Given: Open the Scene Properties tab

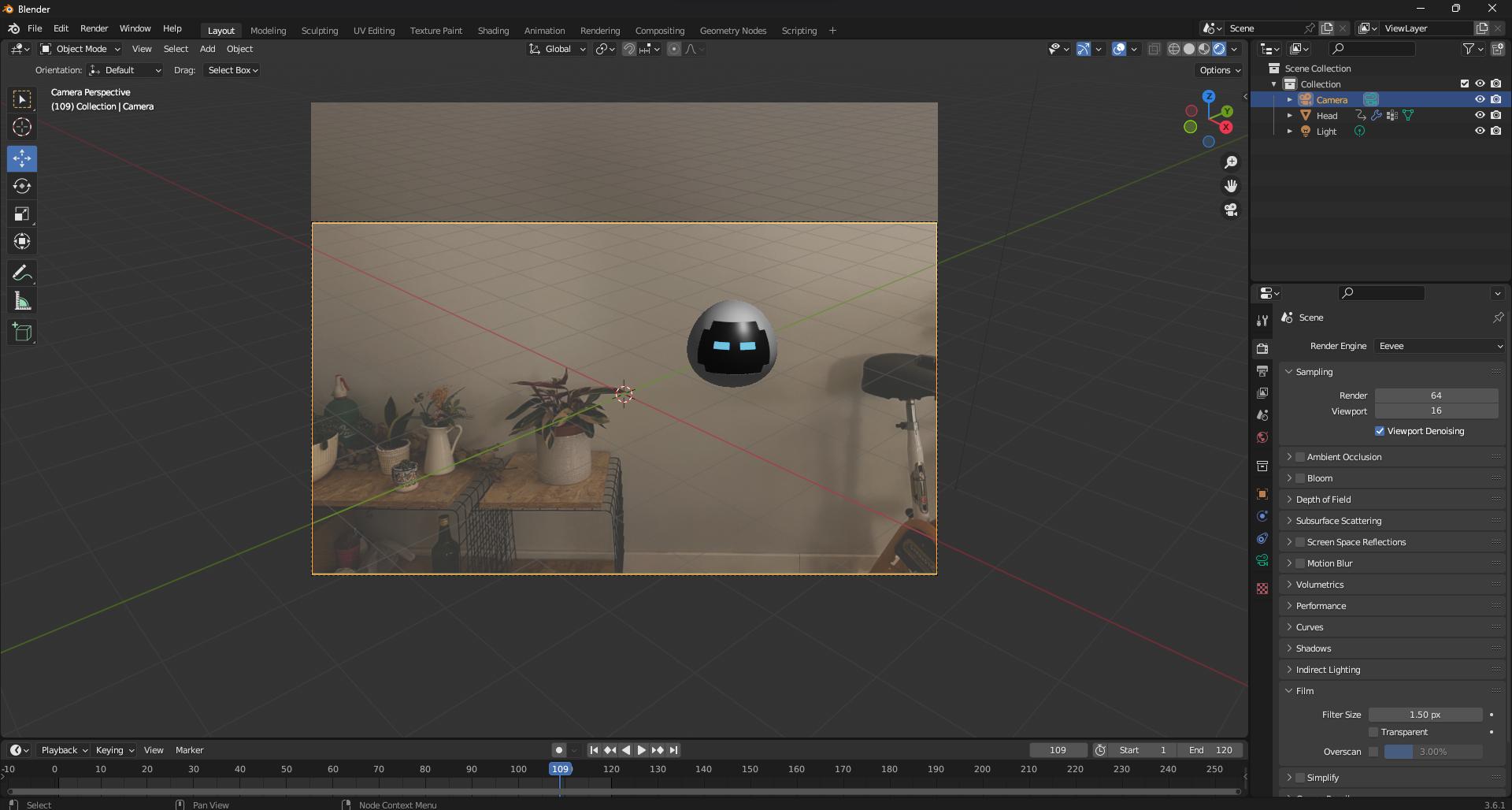Looking at the screenshot, I should tap(1262, 415).
